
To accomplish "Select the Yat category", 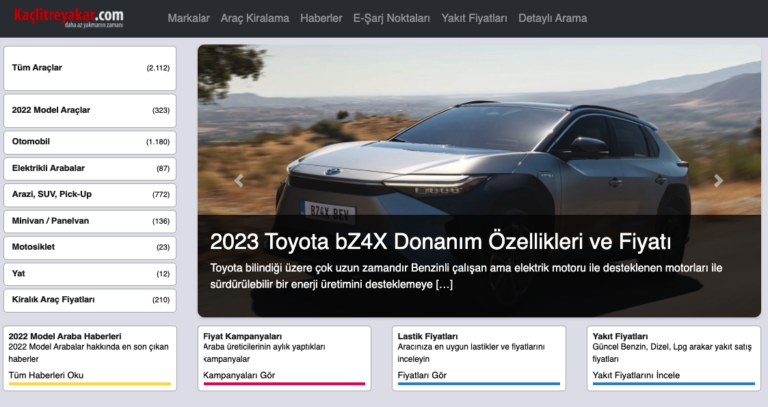I will [90, 274].
